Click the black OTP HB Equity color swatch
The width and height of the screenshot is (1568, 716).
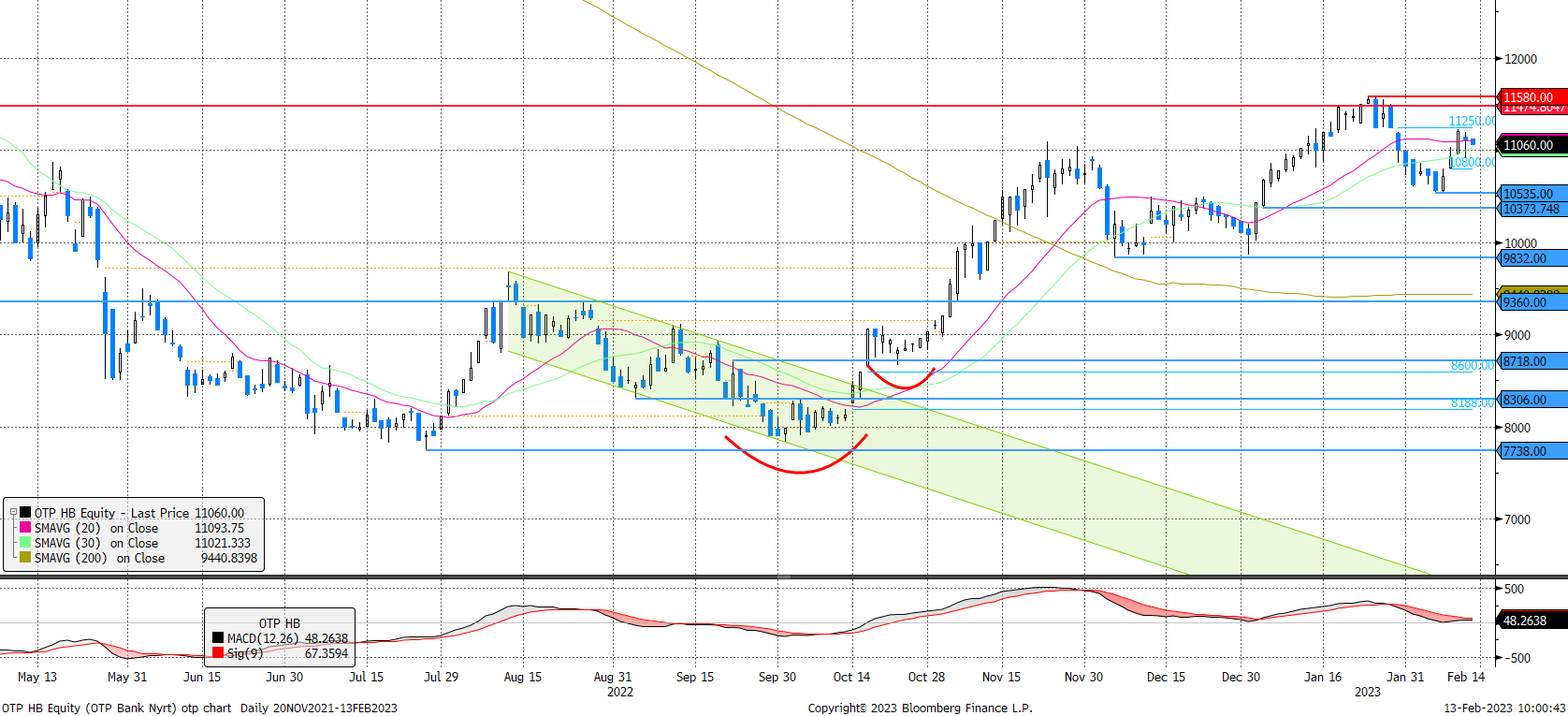coord(25,513)
